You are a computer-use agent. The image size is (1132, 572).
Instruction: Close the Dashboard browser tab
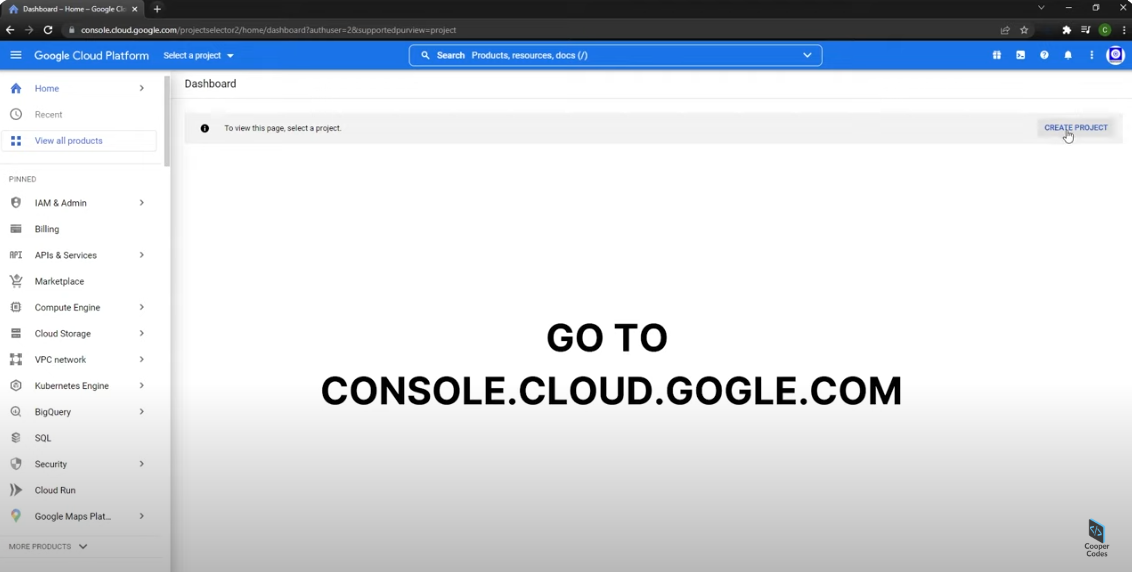pos(135,9)
